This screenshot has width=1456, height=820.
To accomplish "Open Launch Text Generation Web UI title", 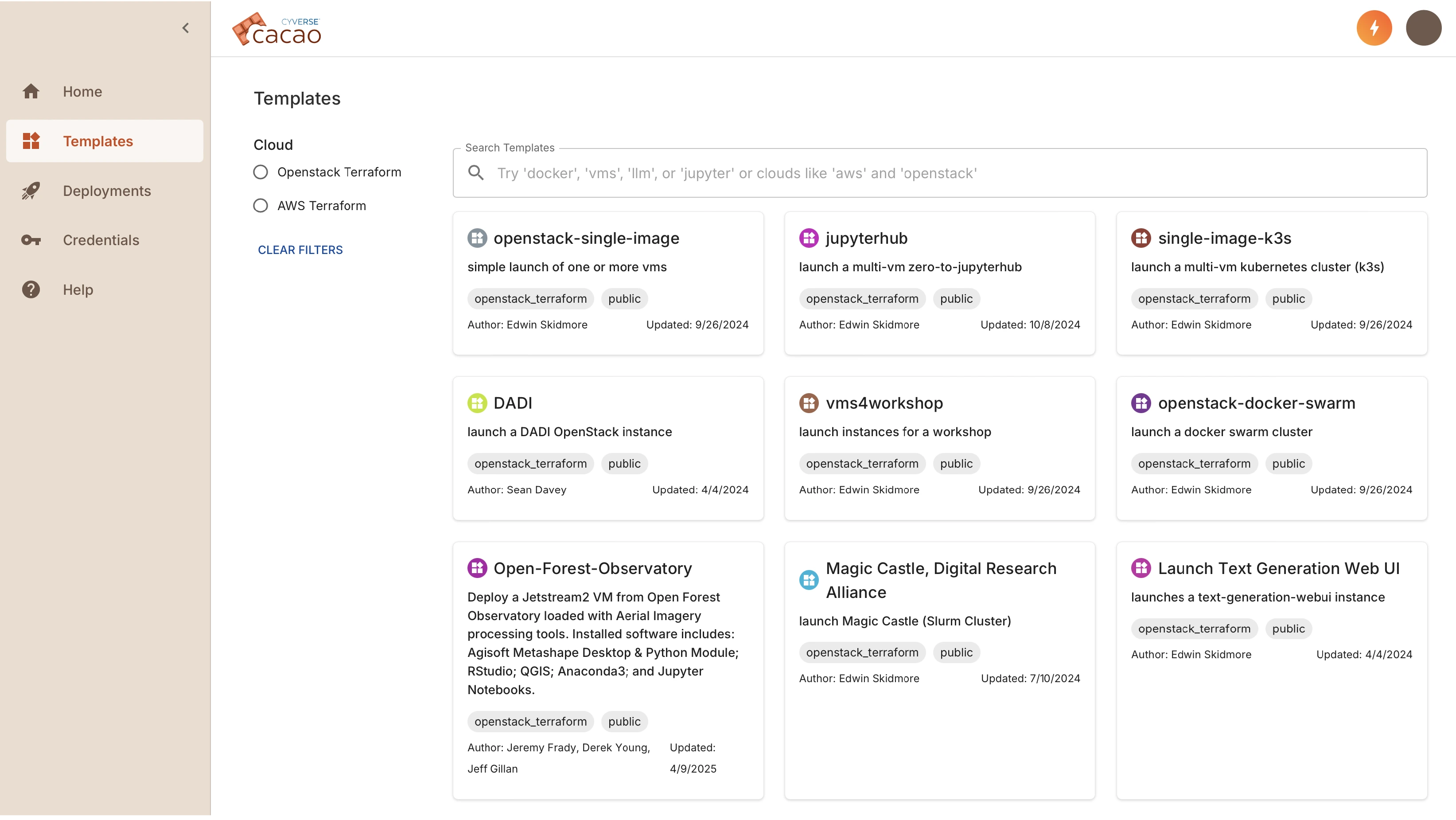I will (1278, 568).
